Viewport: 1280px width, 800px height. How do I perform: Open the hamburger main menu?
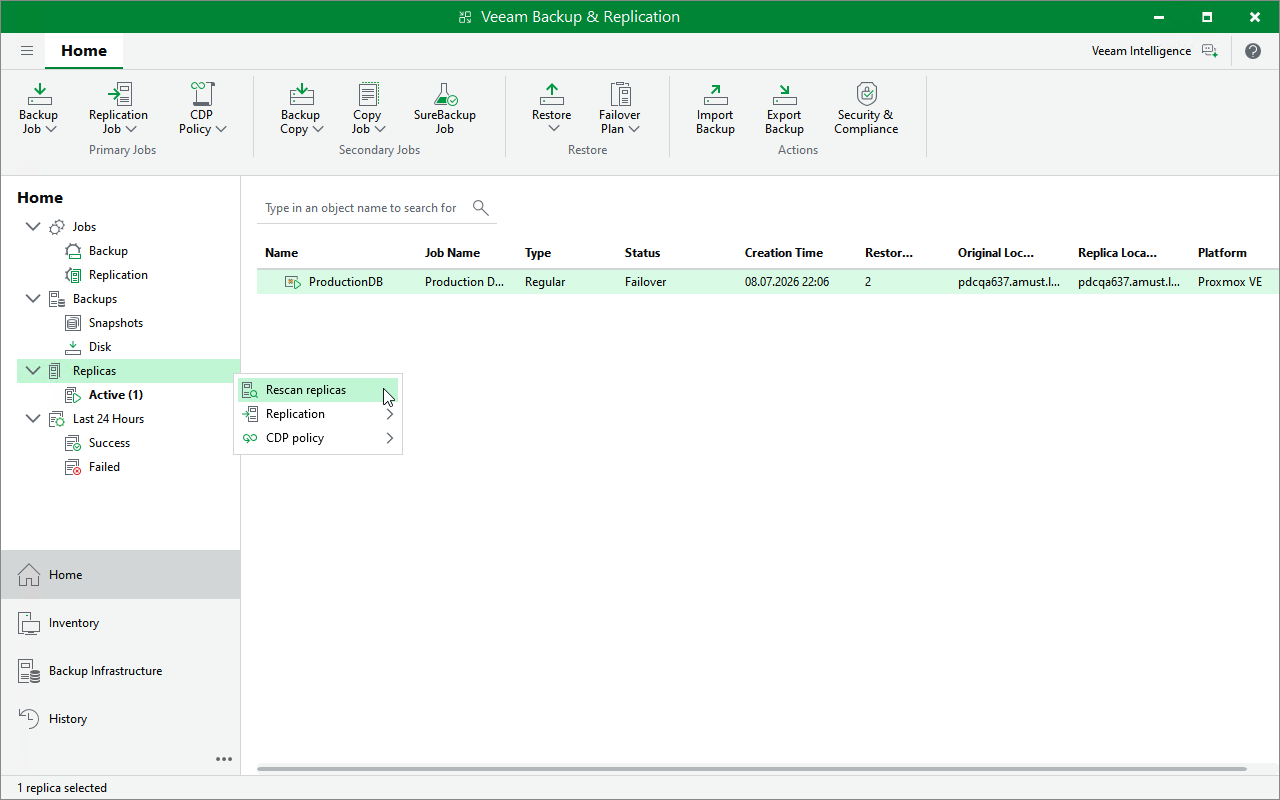coord(27,51)
